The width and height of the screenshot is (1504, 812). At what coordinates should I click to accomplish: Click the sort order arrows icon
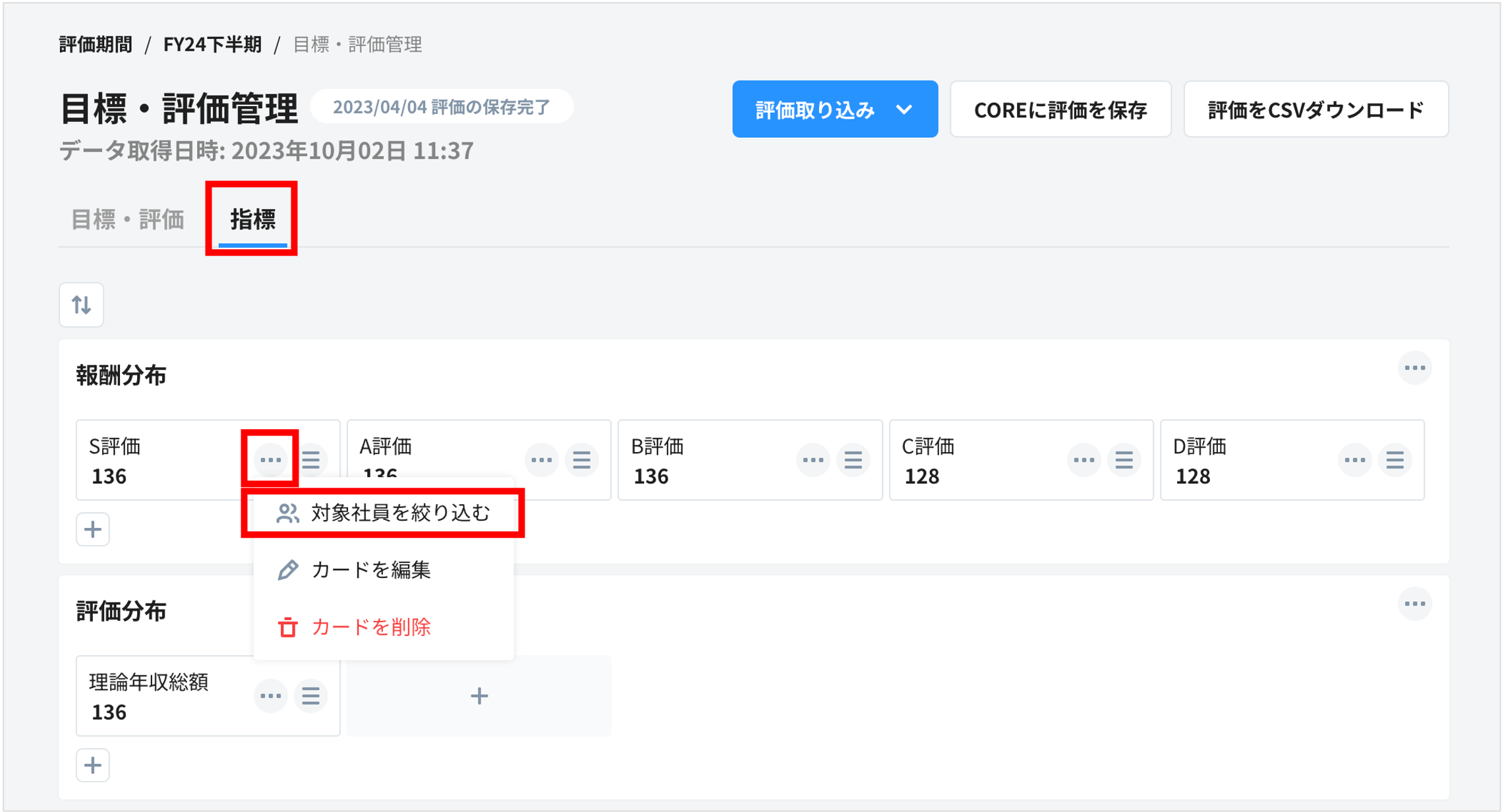click(x=81, y=304)
